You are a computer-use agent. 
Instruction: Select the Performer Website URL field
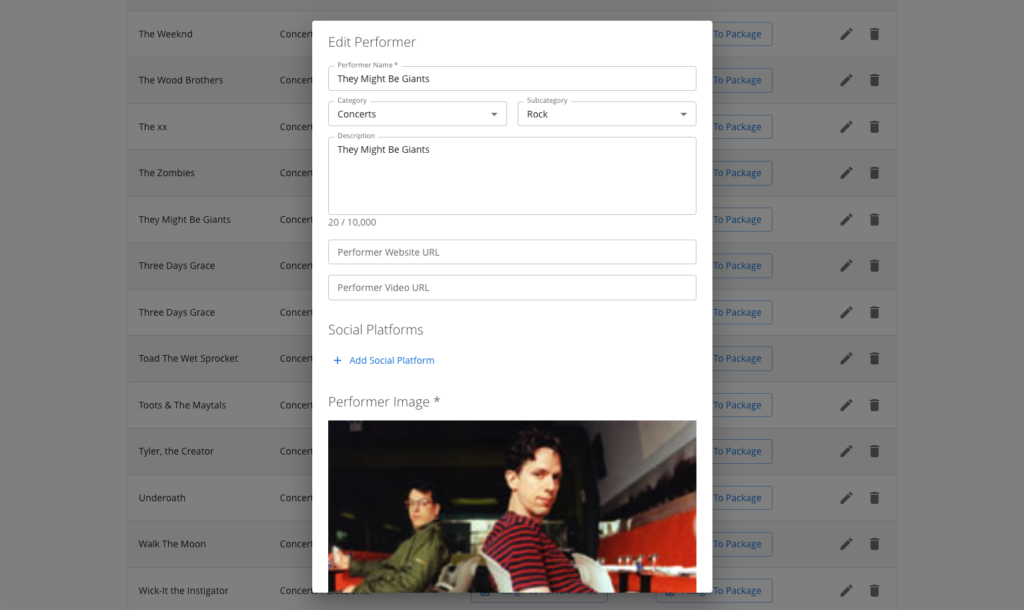tap(512, 252)
